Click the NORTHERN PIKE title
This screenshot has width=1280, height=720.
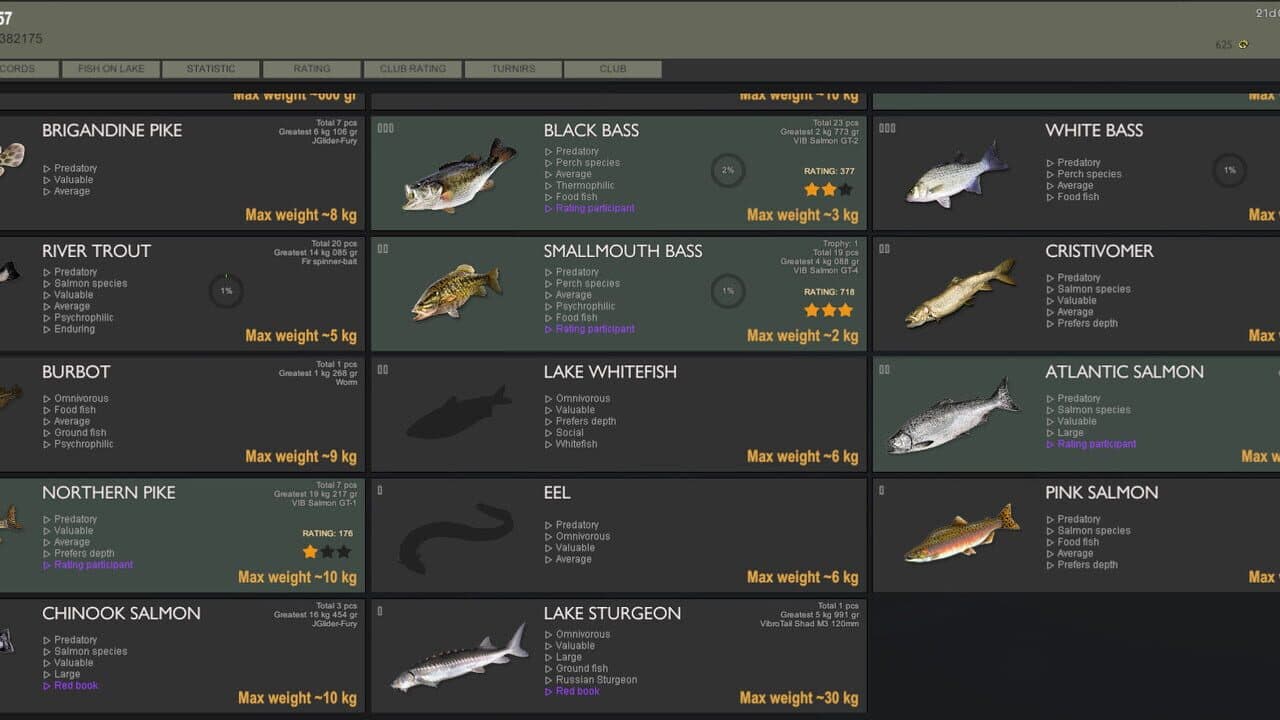coord(109,493)
